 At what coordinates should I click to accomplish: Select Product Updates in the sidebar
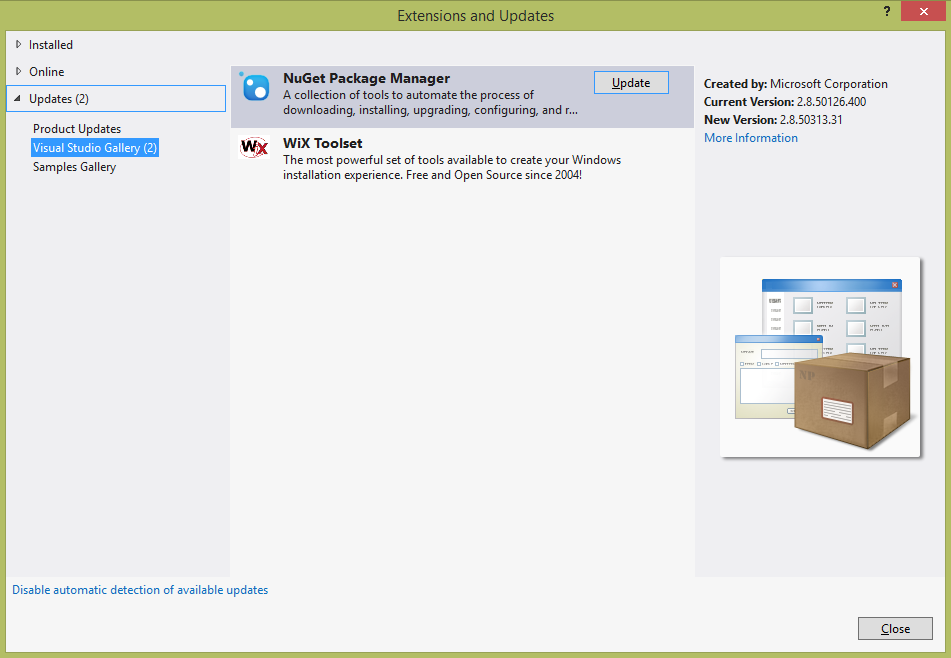click(77, 129)
